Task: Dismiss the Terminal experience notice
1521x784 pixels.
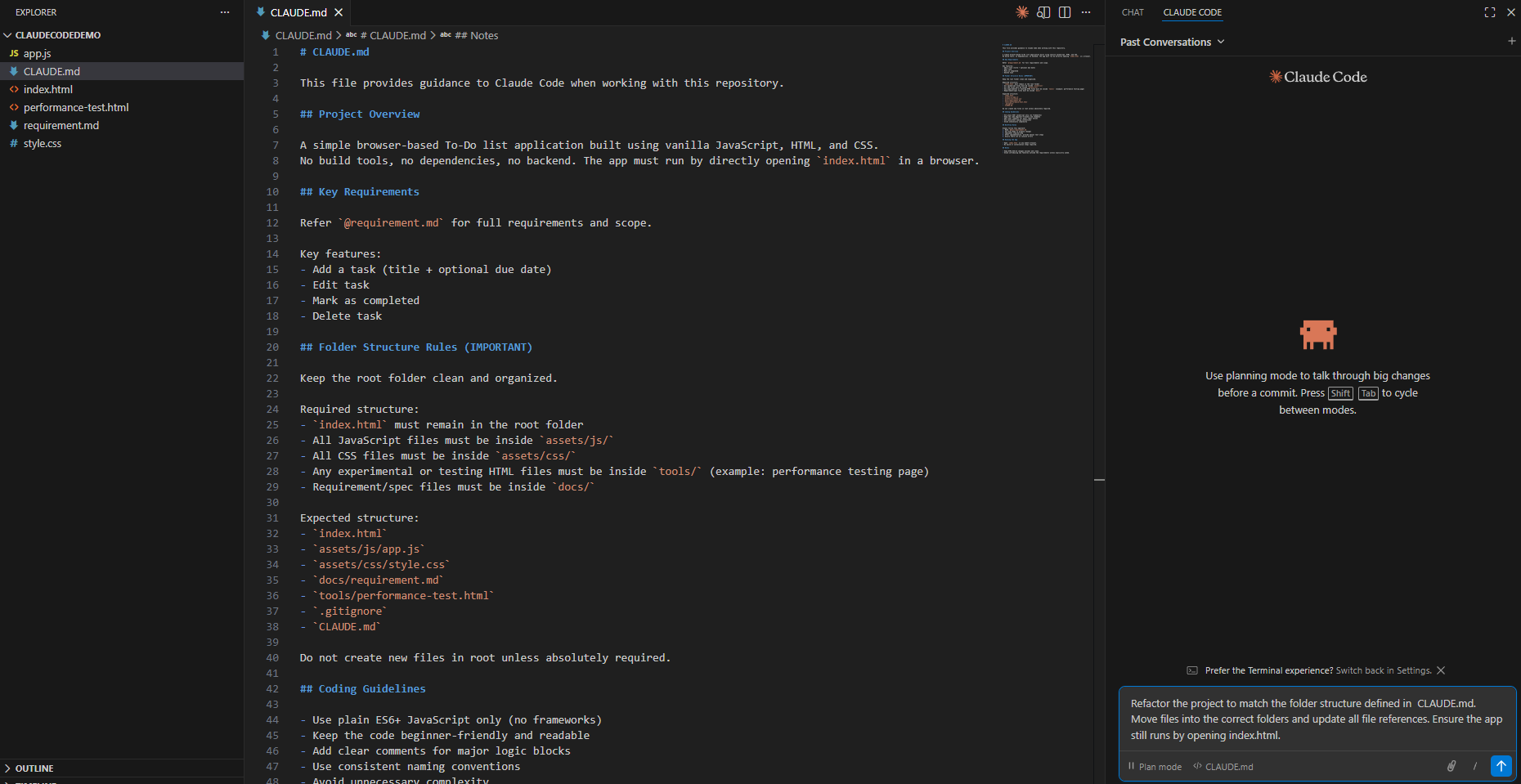Action: coord(1441,670)
